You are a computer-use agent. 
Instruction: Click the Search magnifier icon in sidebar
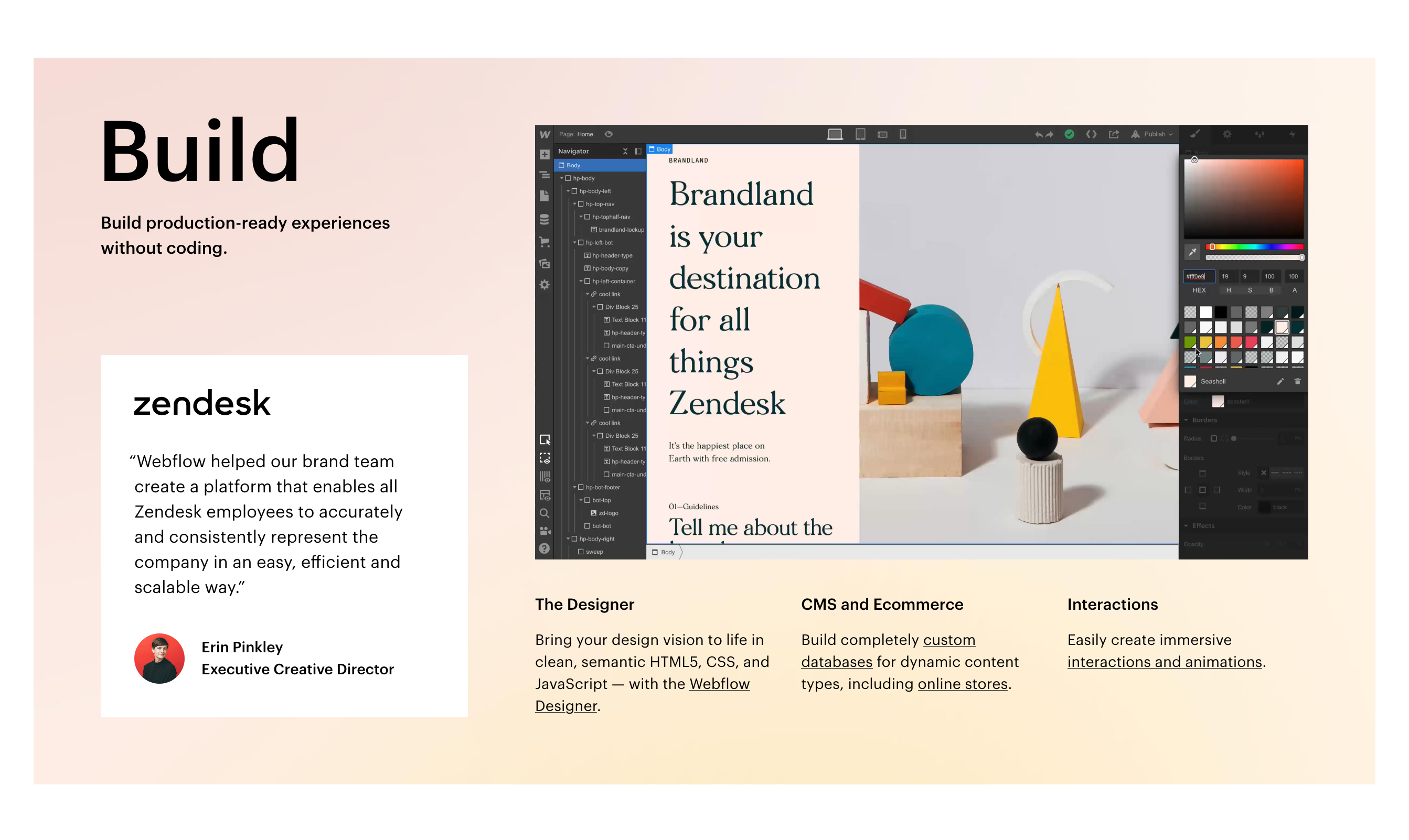click(x=544, y=513)
